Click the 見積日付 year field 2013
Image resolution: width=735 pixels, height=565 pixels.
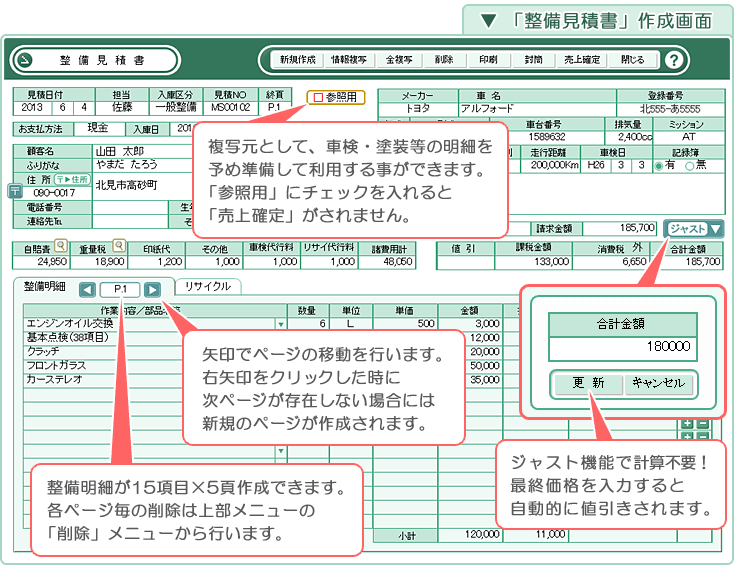tap(32, 107)
